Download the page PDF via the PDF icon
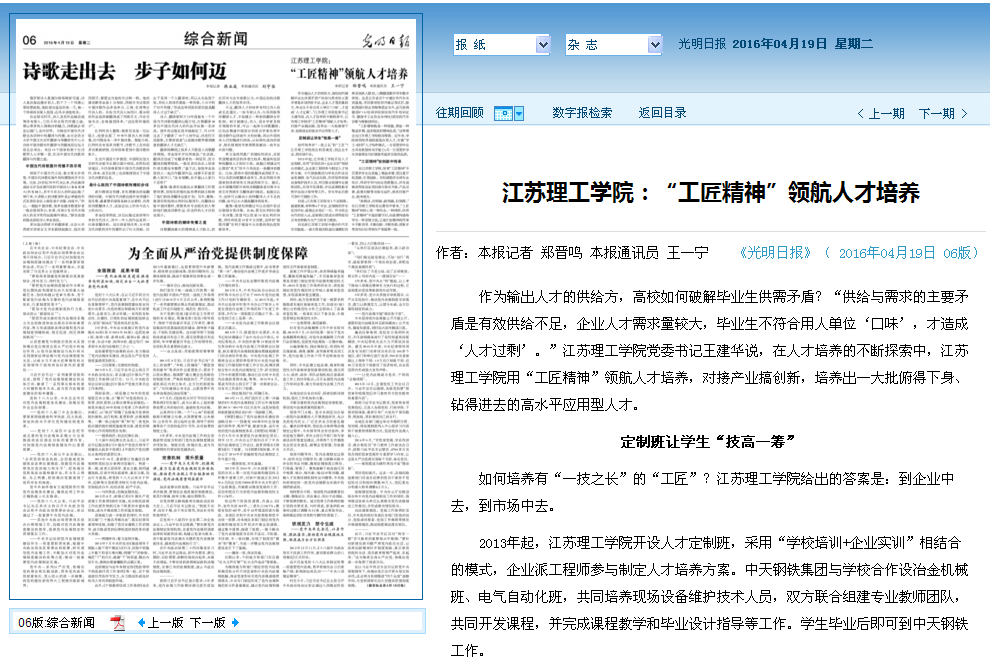Screen dimensions: 990x663 117,623
